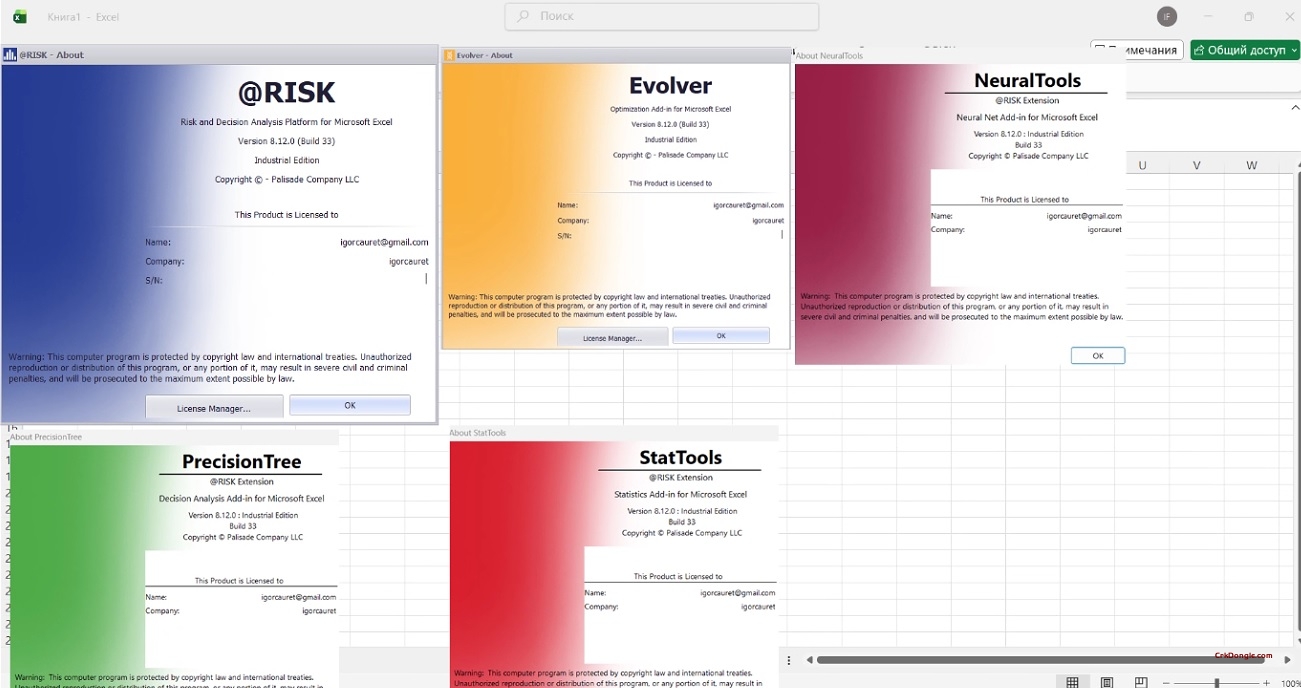The width and height of the screenshot is (1301, 688).
Task: Click OK in the NeuralTools About dialog
Action: pos(1097,356)
